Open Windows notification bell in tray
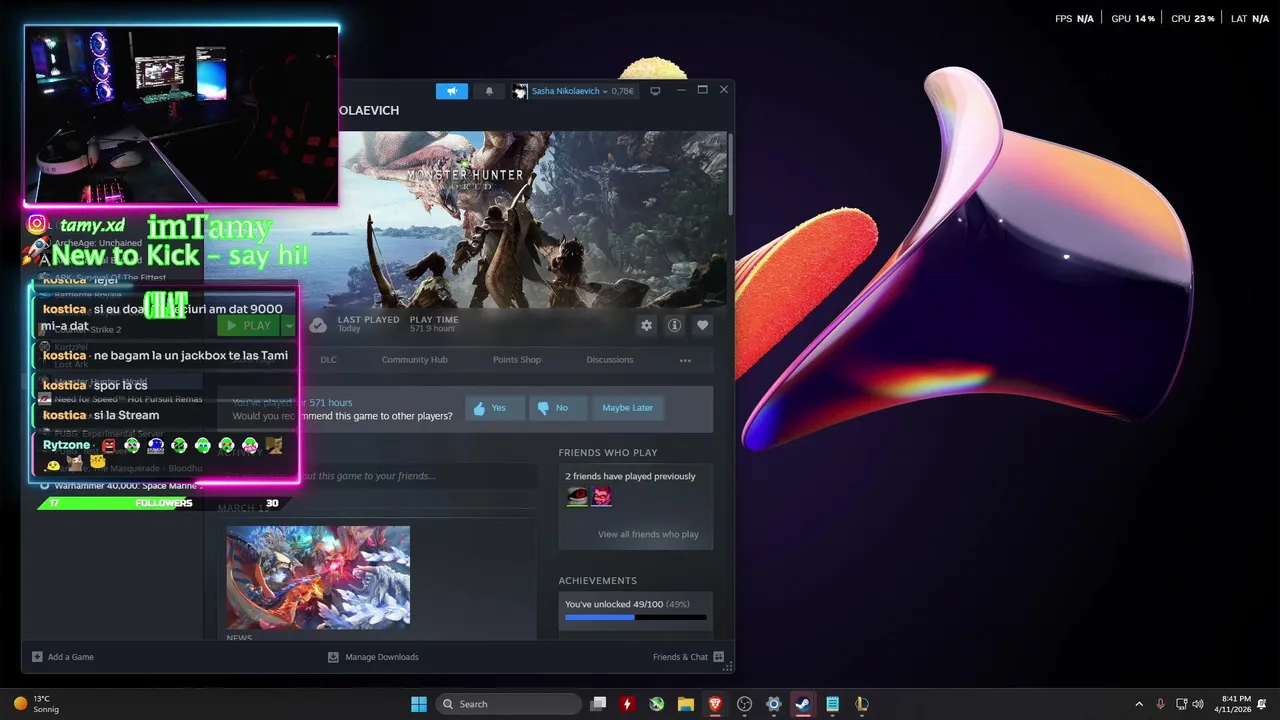Viewport: 1280px width, 720px height. click(1262, 704)
